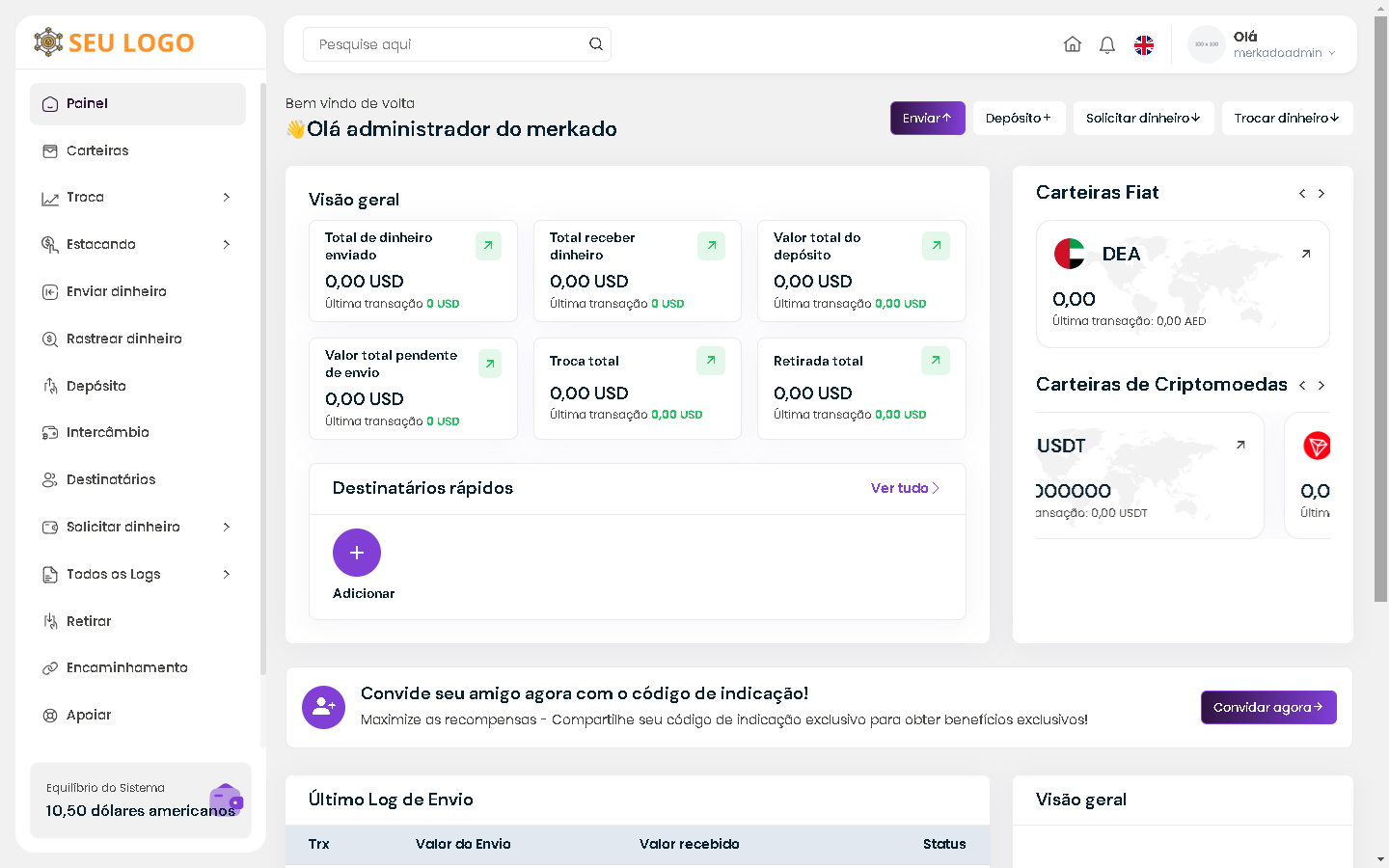The height and width of the screenshot is (868, 1389).
Task: Select Enviar dinheiro in the sidebar
Action: point(116,291)
